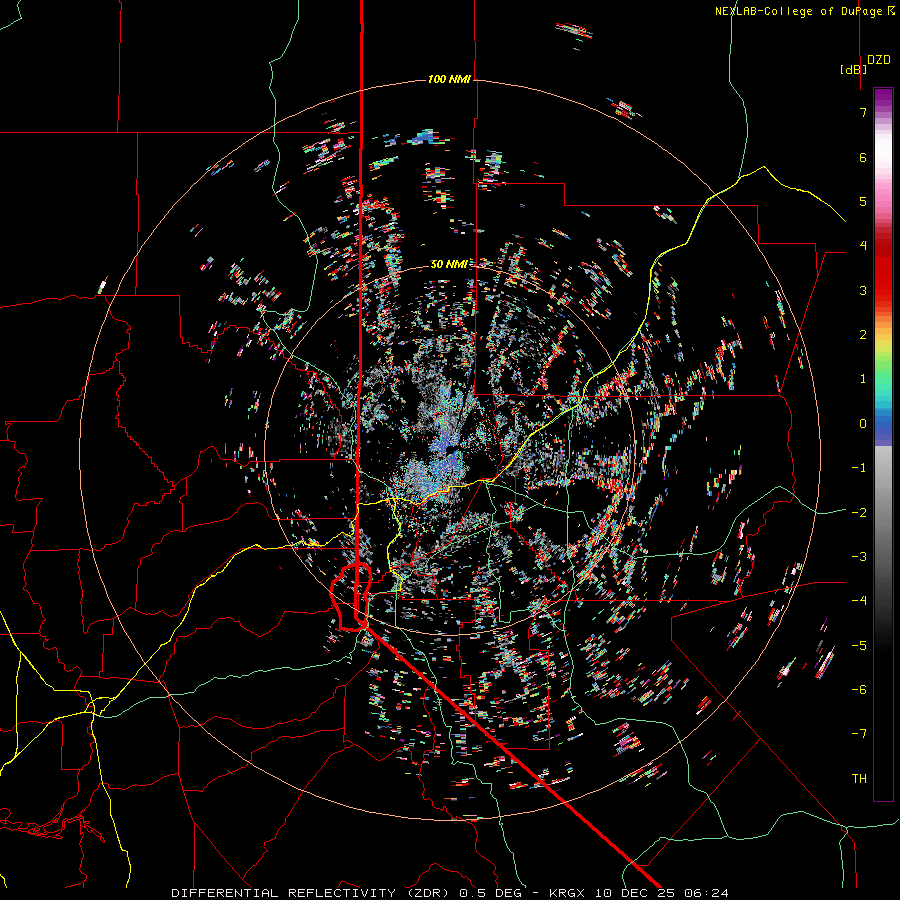Click the 0 dB scale label
Screen dimensions: 900x900
pyautogui.click(x=863, y=424)
